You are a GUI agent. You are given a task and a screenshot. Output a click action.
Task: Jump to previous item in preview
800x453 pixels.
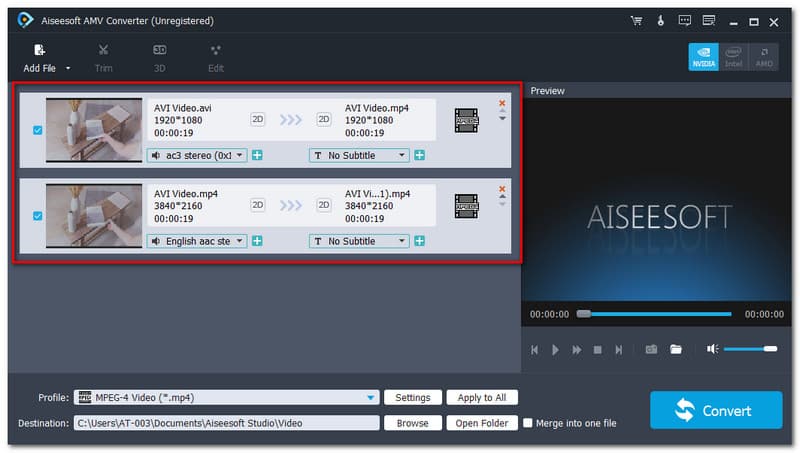pos(534,350)
